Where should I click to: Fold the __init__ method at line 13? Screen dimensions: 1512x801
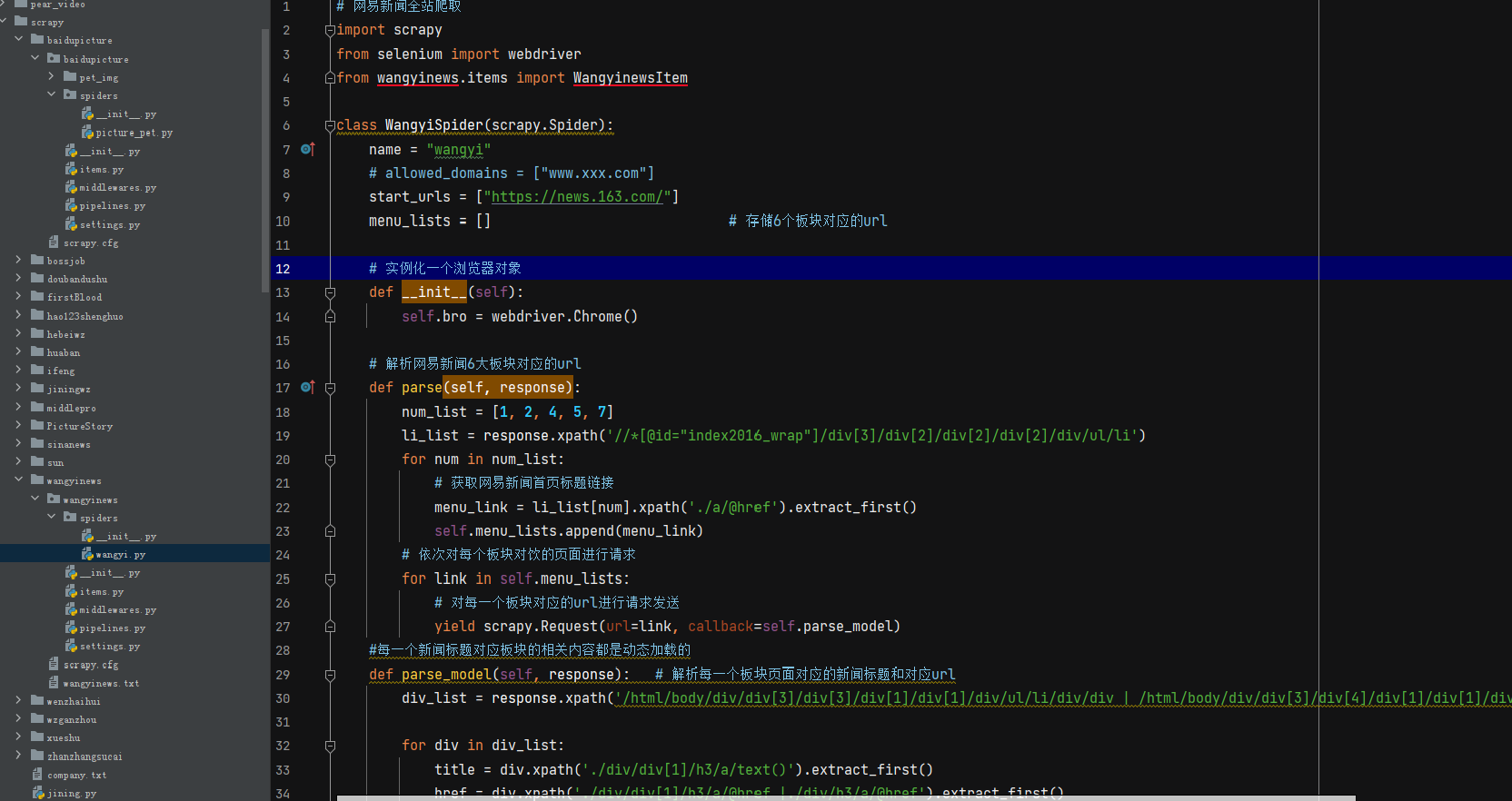tap(330, 292)
